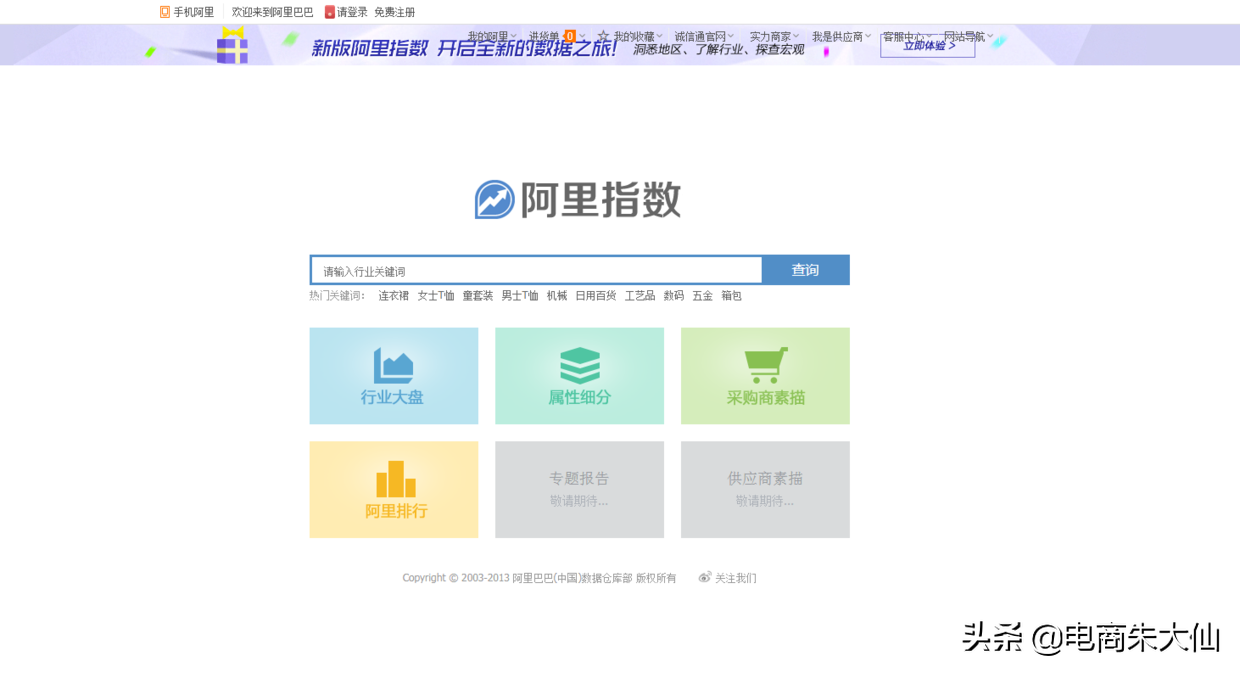
Task: Expand the 我的阿里 dropdown menu
Action: pos(492,37)
